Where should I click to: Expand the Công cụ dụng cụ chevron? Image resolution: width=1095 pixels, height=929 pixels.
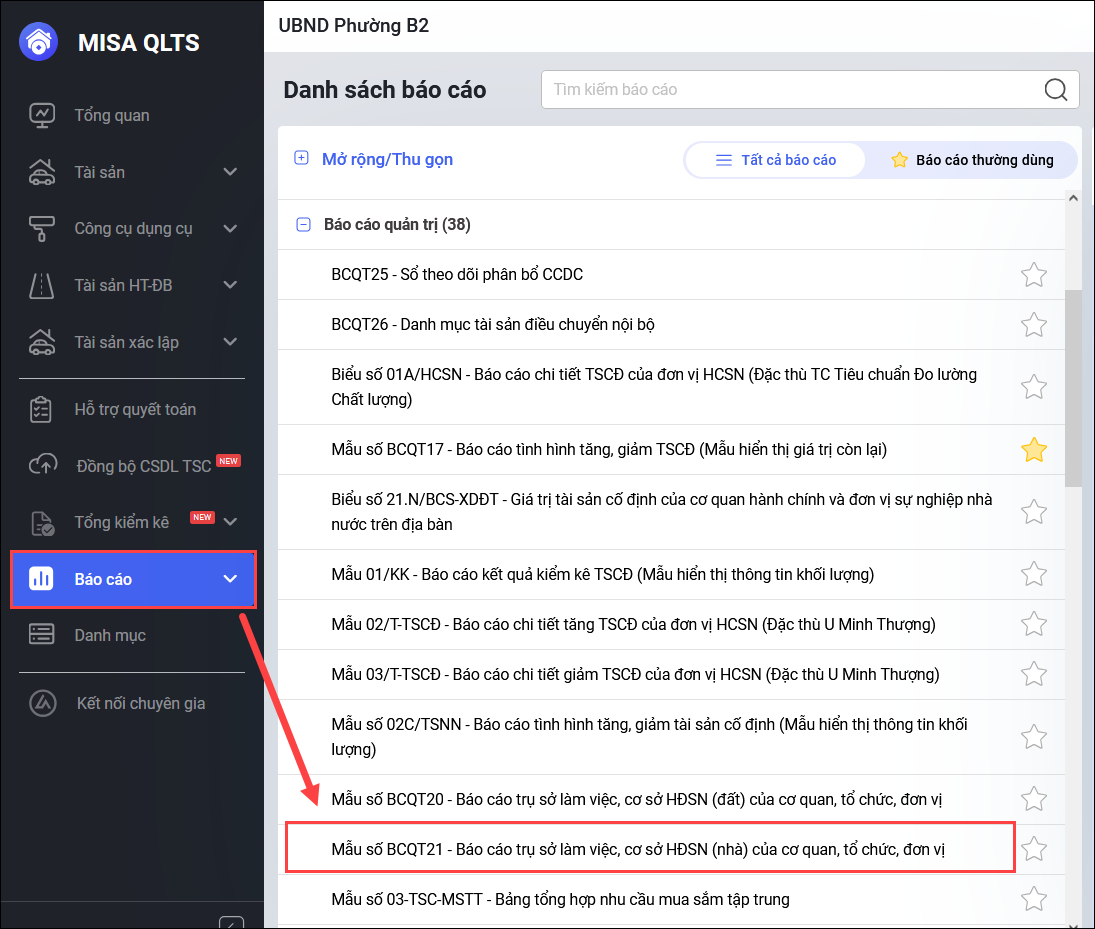coord(230,228)
